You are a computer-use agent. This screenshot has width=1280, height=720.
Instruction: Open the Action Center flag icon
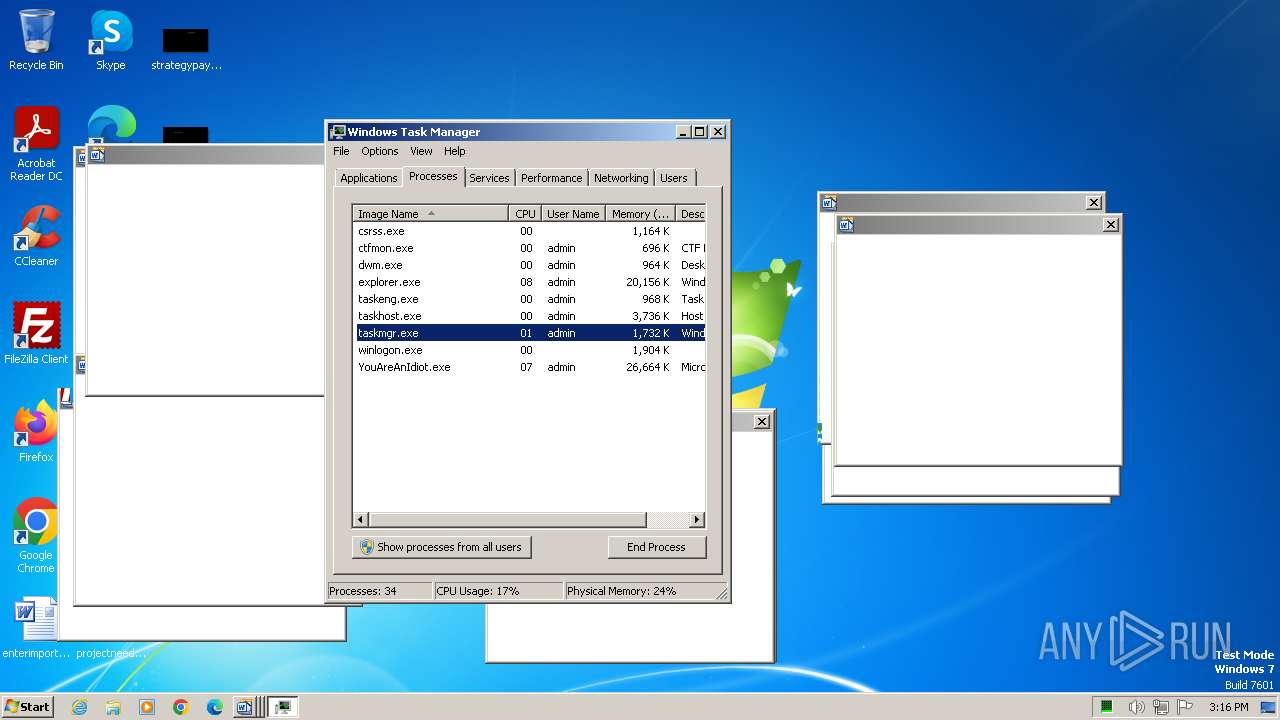coord(1186,707)
